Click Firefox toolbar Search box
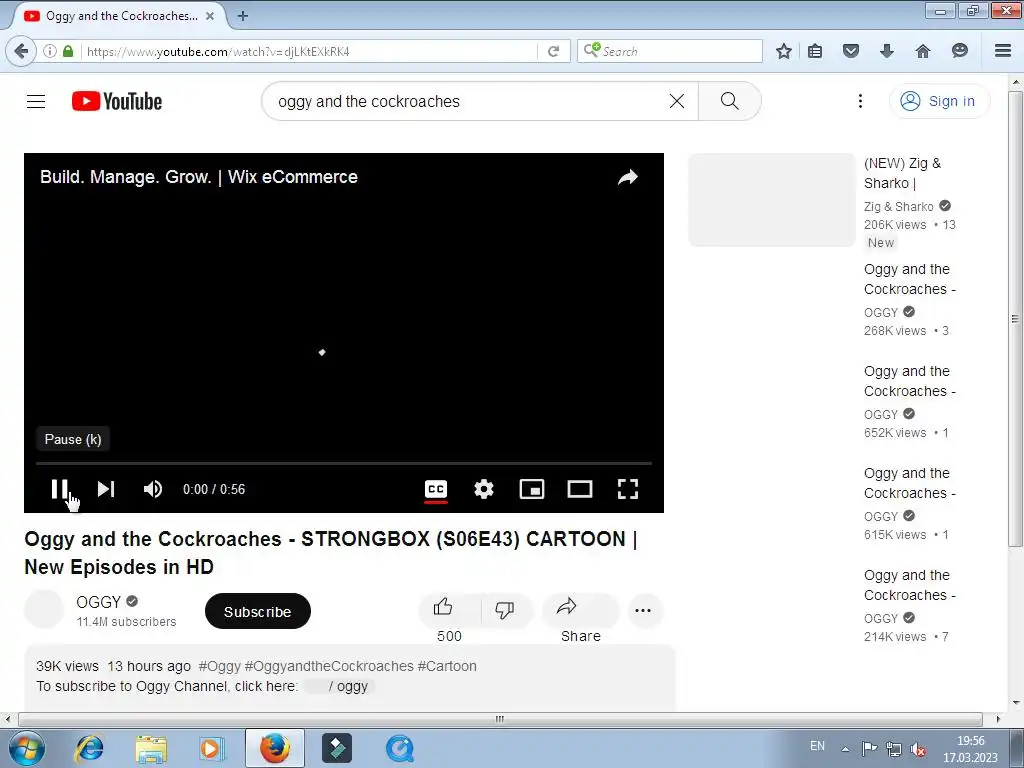 coord(670,51)
